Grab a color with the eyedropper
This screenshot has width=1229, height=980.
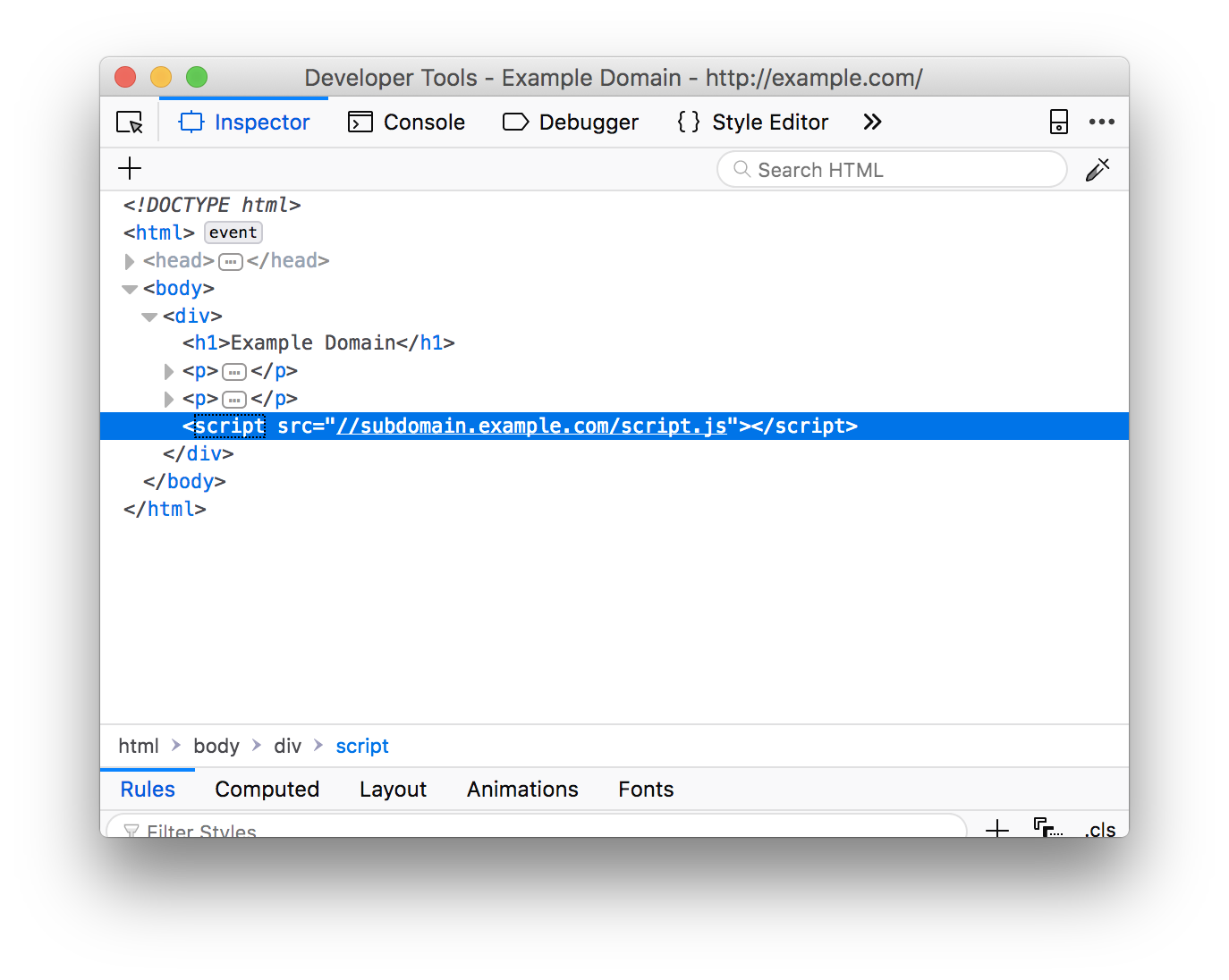[1097, 170]
